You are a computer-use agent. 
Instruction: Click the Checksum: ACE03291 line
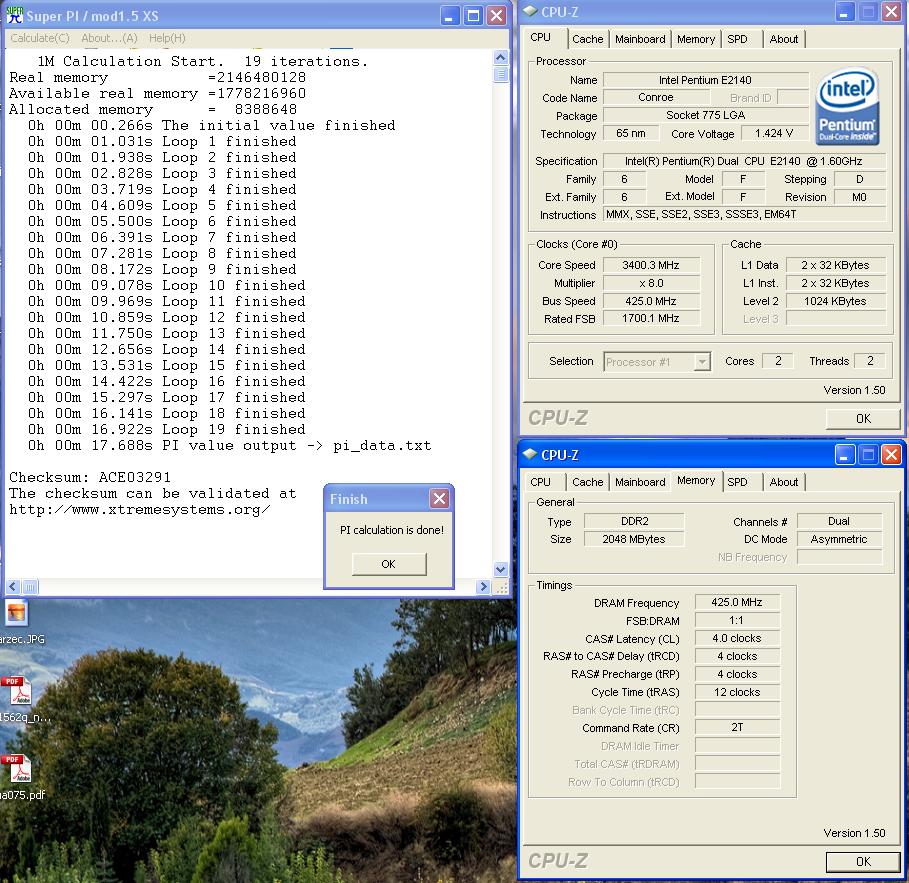[90, 478]
